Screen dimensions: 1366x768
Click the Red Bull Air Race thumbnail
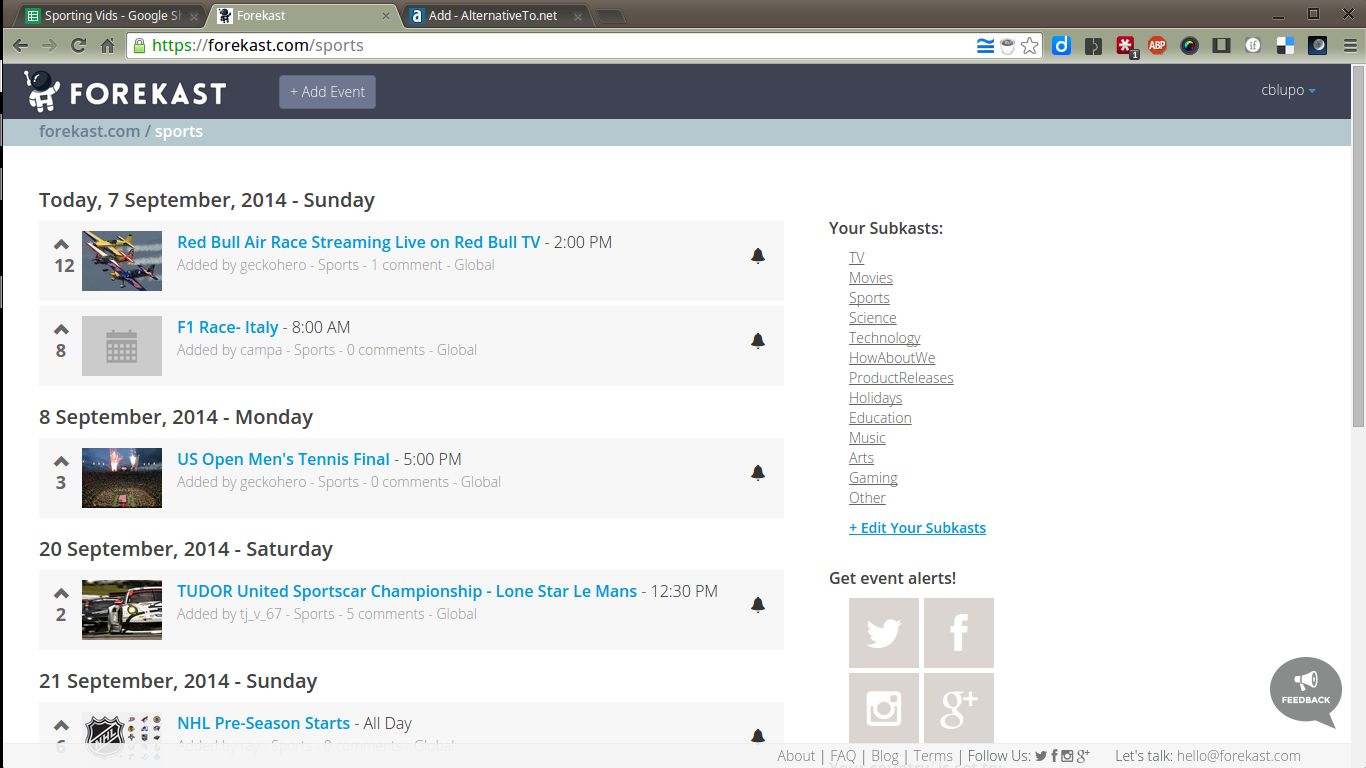pos(122,261)
